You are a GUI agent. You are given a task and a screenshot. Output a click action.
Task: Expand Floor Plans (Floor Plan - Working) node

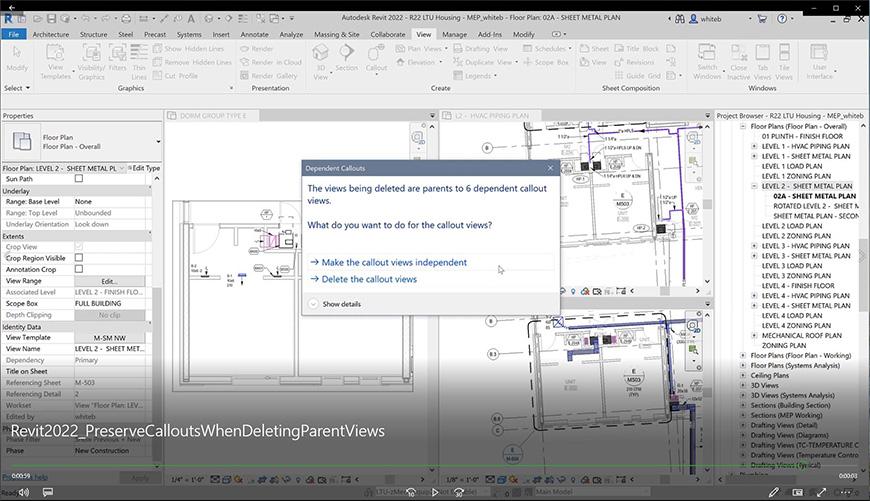tap(743, 355)
